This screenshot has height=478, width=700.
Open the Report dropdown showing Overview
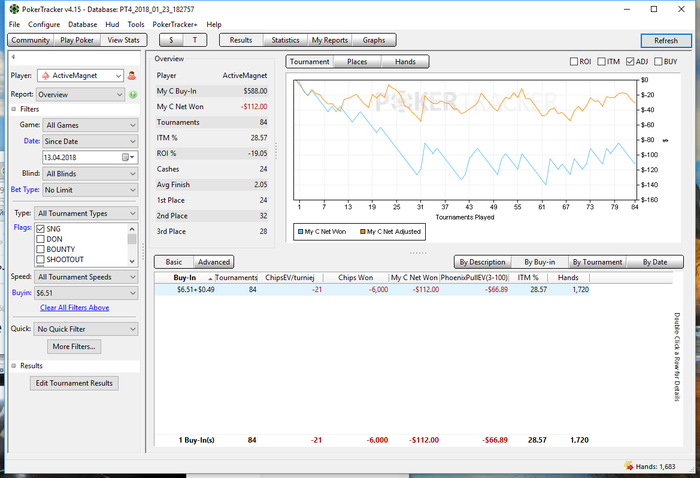(x=80, y=95)
